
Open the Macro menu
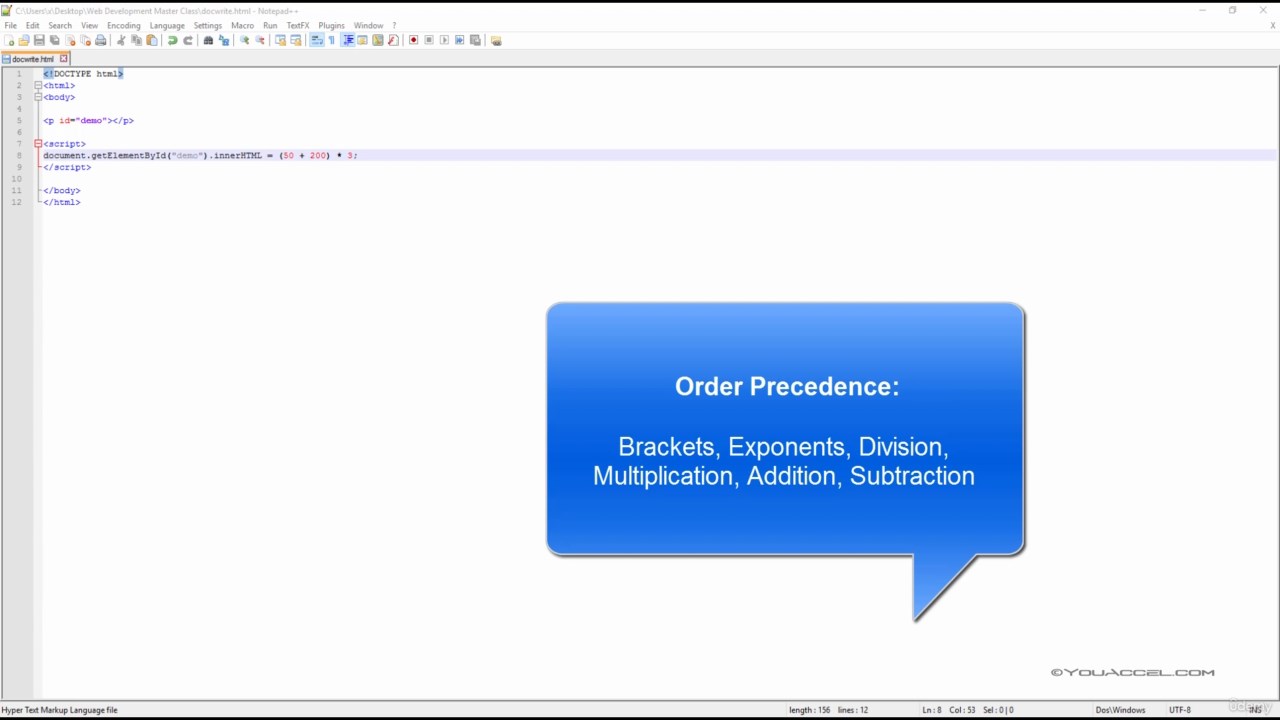pyautogui.click(x=242, y=25)
